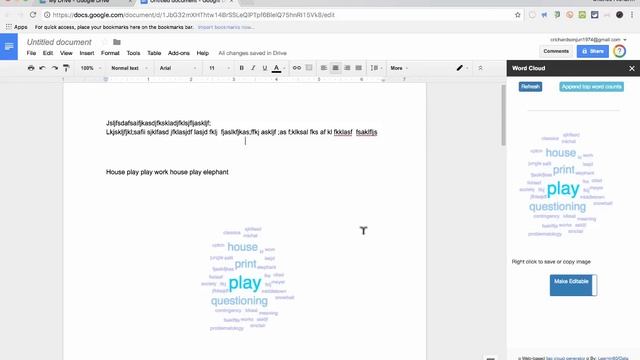The width and height of the screenshot is (640, 360).
Task: Redo the last action
Action: (x=54, y=68)
